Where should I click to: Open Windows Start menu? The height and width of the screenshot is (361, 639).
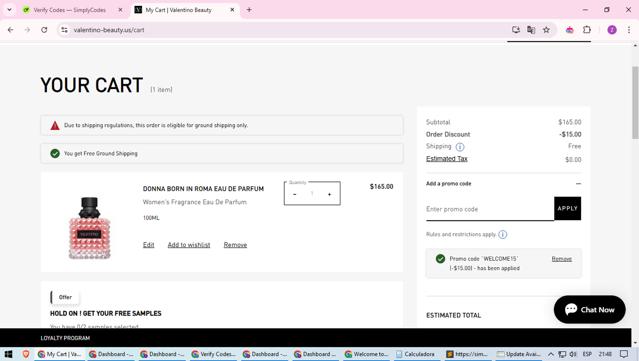8,354
